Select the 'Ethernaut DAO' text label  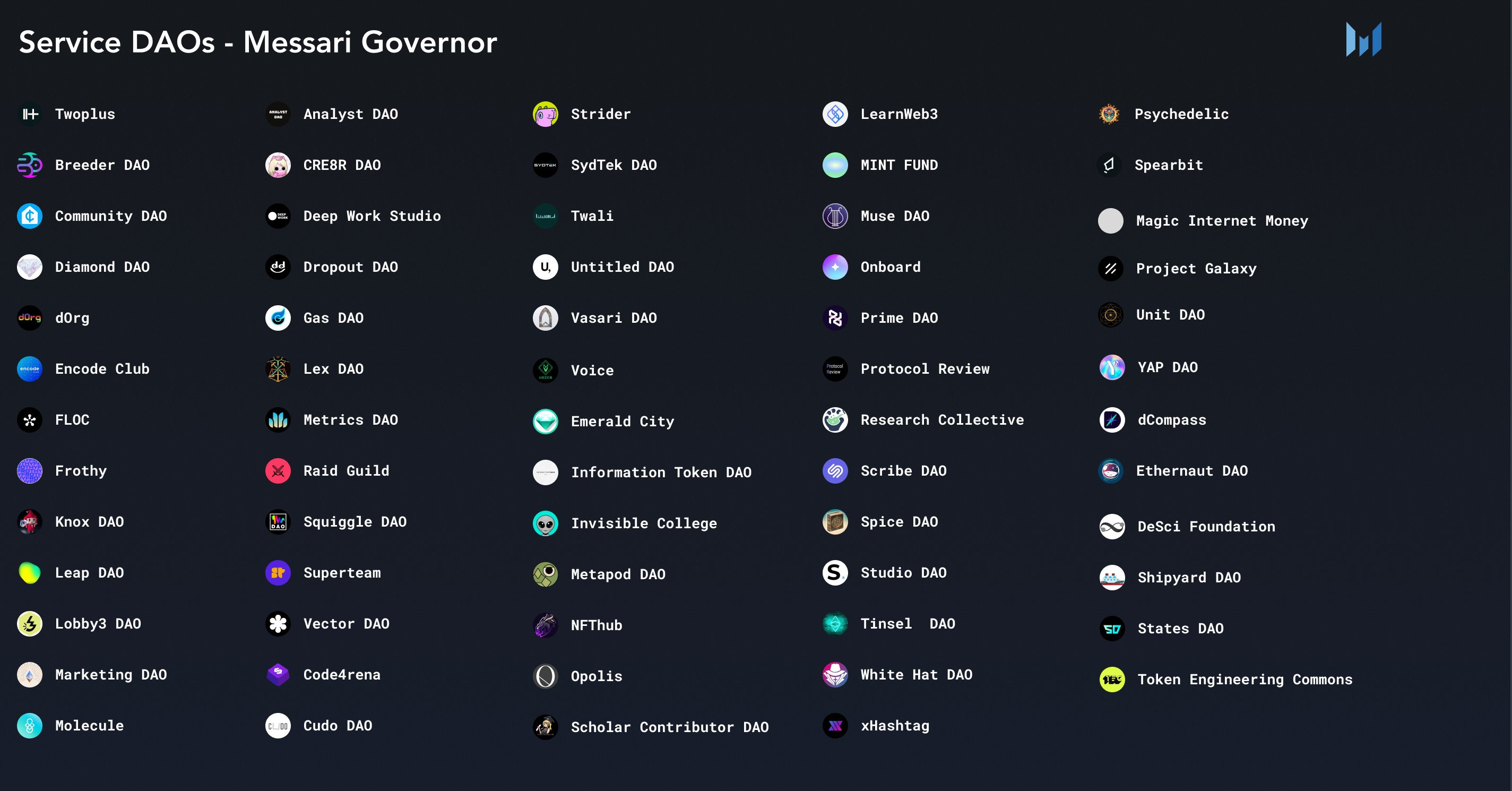point(1192,471)
